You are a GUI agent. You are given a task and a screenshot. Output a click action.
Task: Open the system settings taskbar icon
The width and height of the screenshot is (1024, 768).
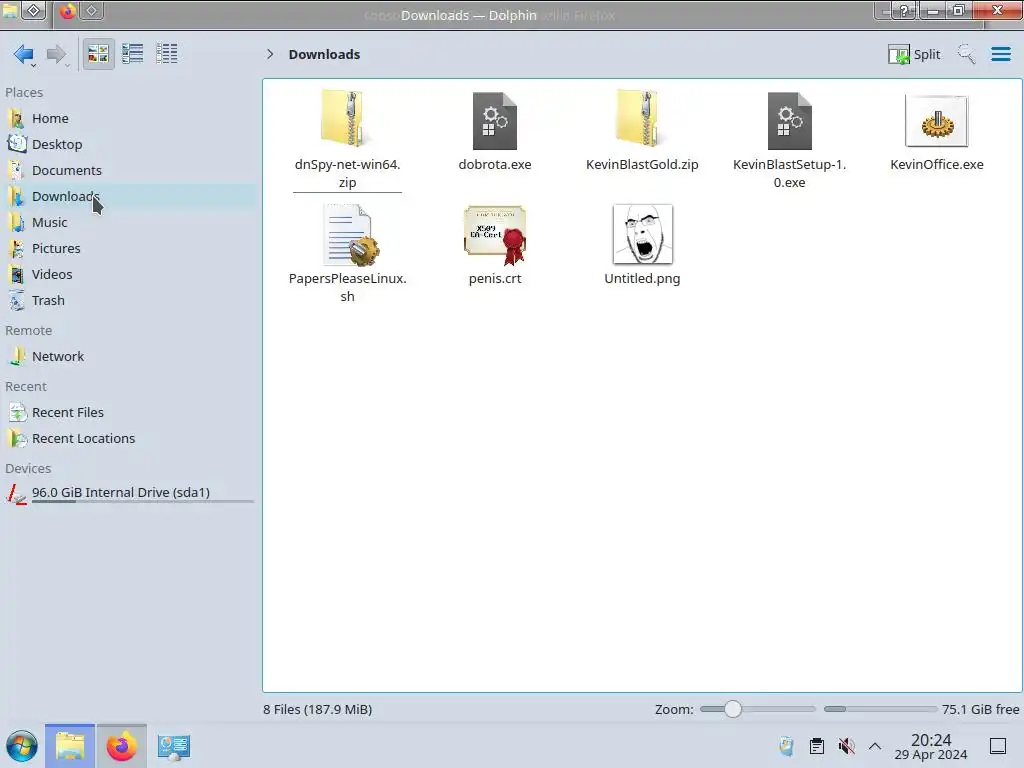[174, 746]
